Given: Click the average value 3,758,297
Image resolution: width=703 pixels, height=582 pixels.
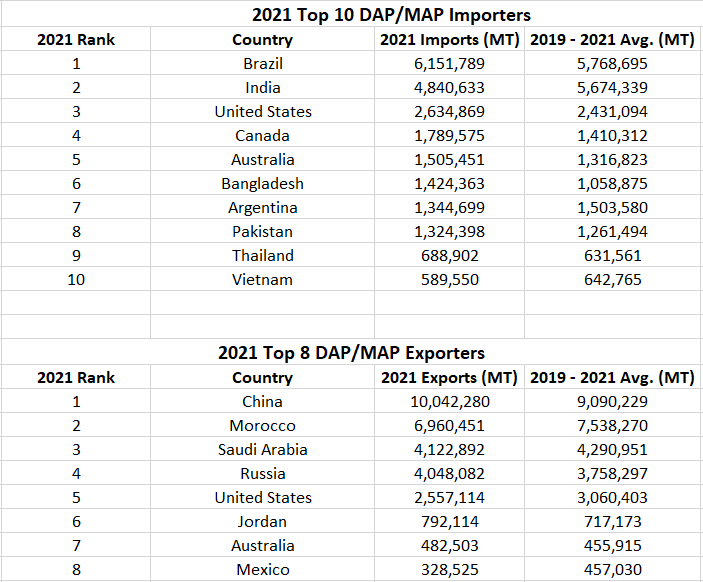Looking at the screenshot, I should click(612, 473).
